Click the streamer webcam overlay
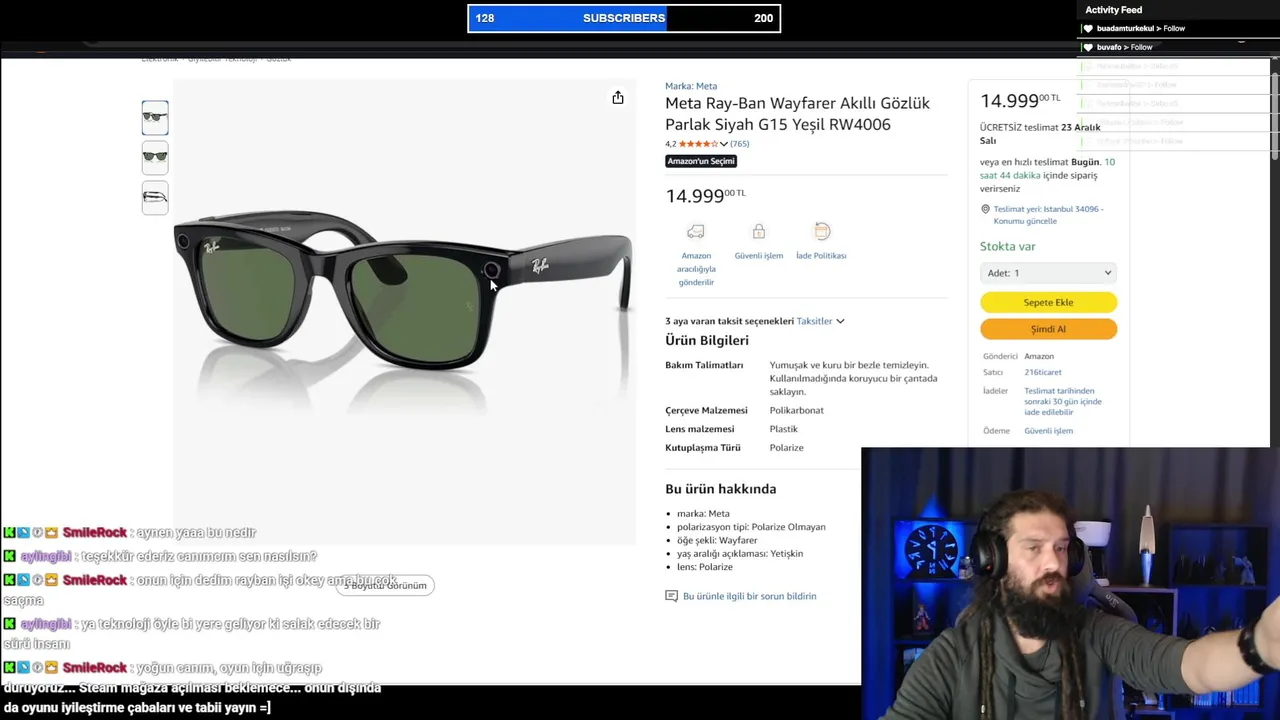This screenshot has width=1280, height=720. [1070, 583]
